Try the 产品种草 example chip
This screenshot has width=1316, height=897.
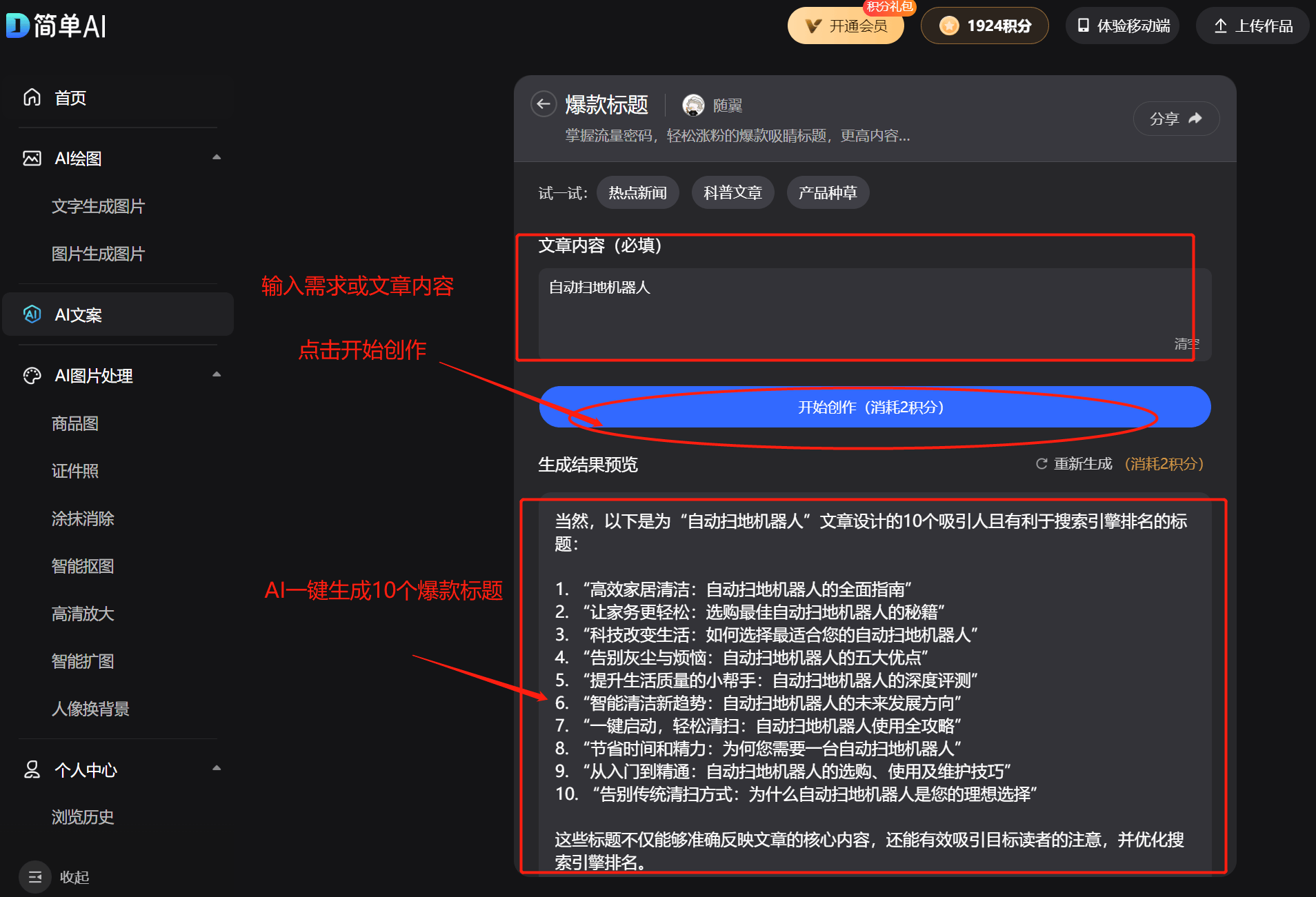828,192
